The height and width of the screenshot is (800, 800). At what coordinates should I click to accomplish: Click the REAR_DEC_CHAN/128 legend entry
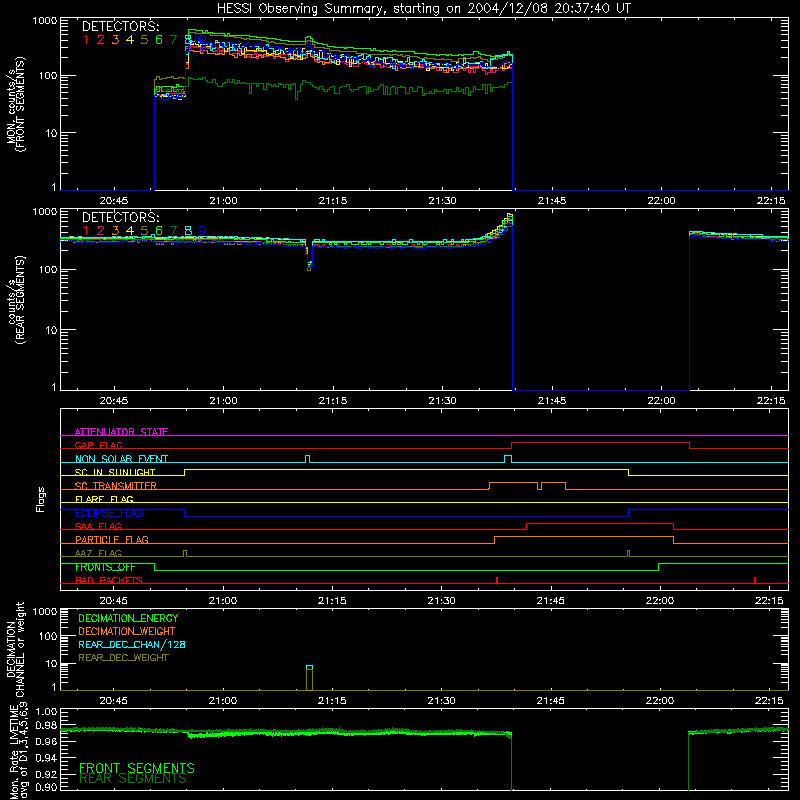132,644
